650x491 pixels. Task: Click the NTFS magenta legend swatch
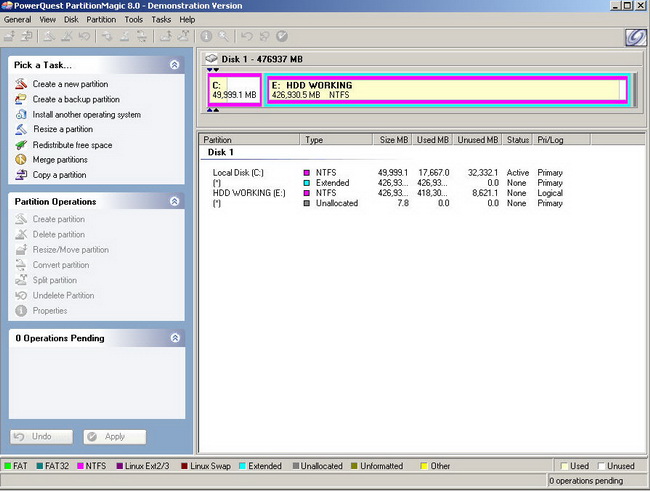pyautogui.click(x=80, y=466)
